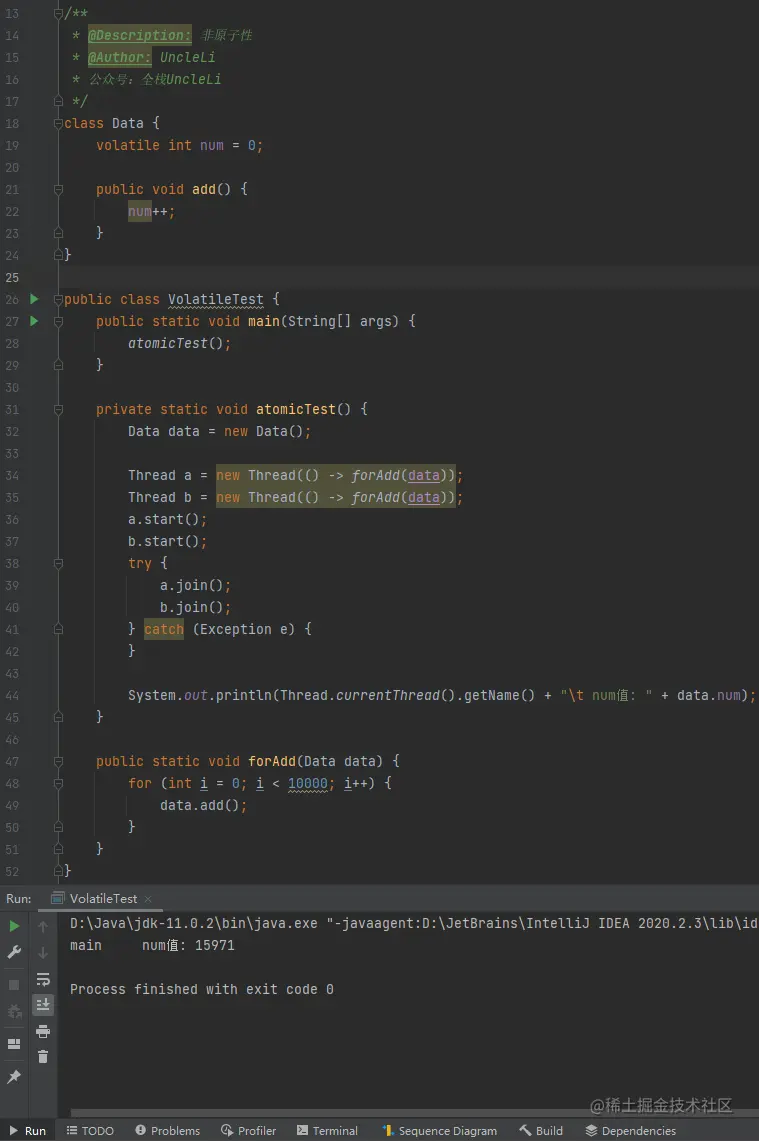Click 'data.add();' inside the for loop
This screenshot has width=759, height=1141.
[x=203, y=805]
